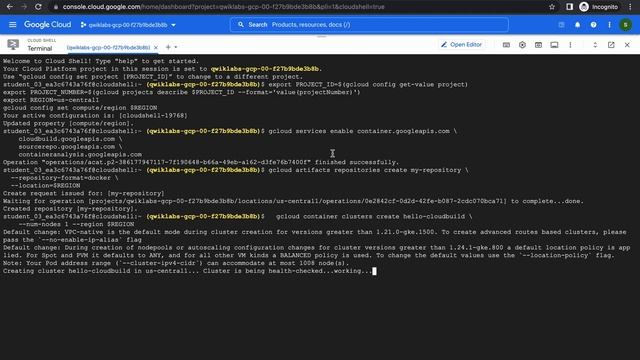
Task: Open user account avatar
Action: (x=625, y=25)
